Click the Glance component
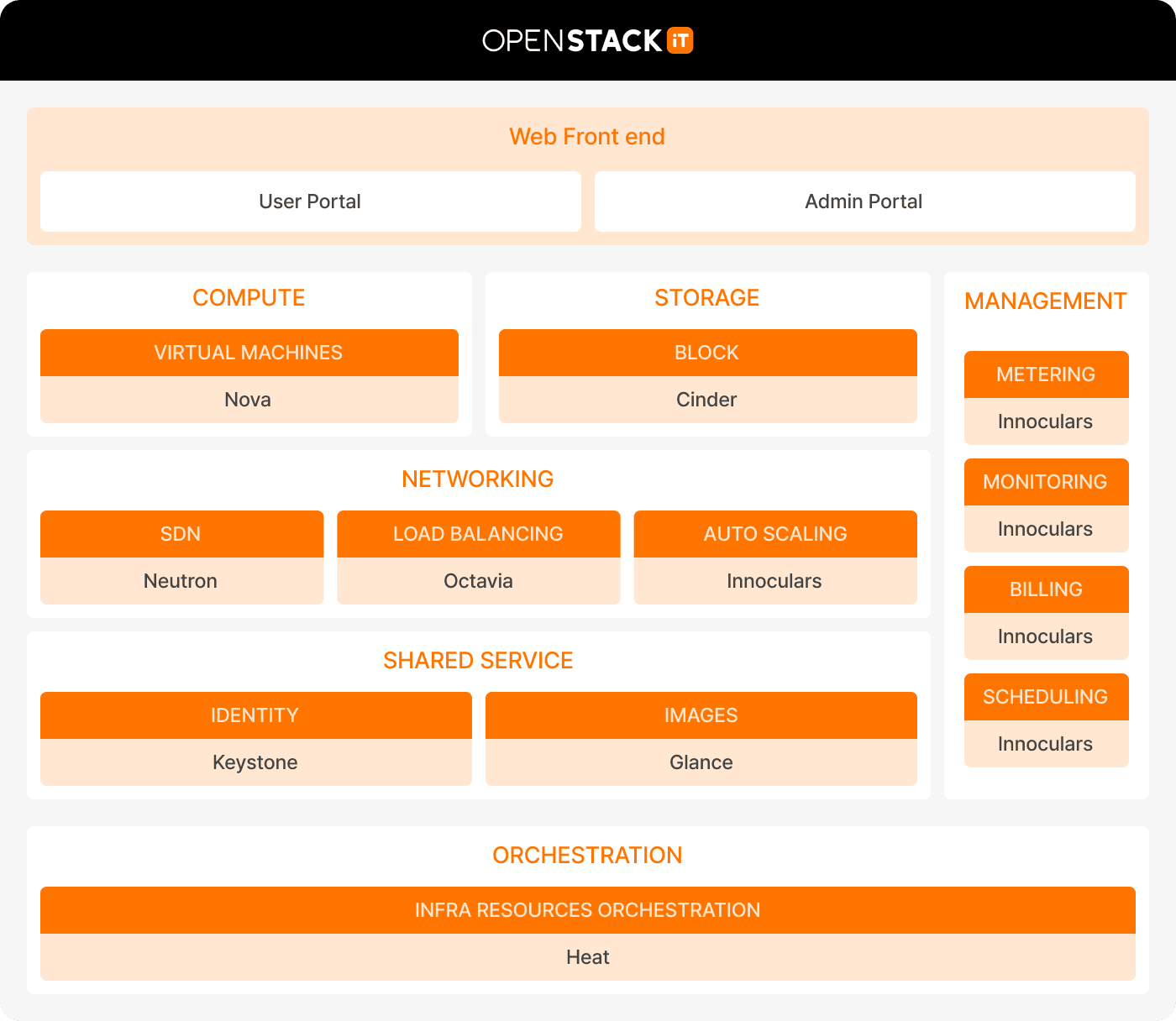The width and height of the screenshot is (1176, 1021). (701, 762)
